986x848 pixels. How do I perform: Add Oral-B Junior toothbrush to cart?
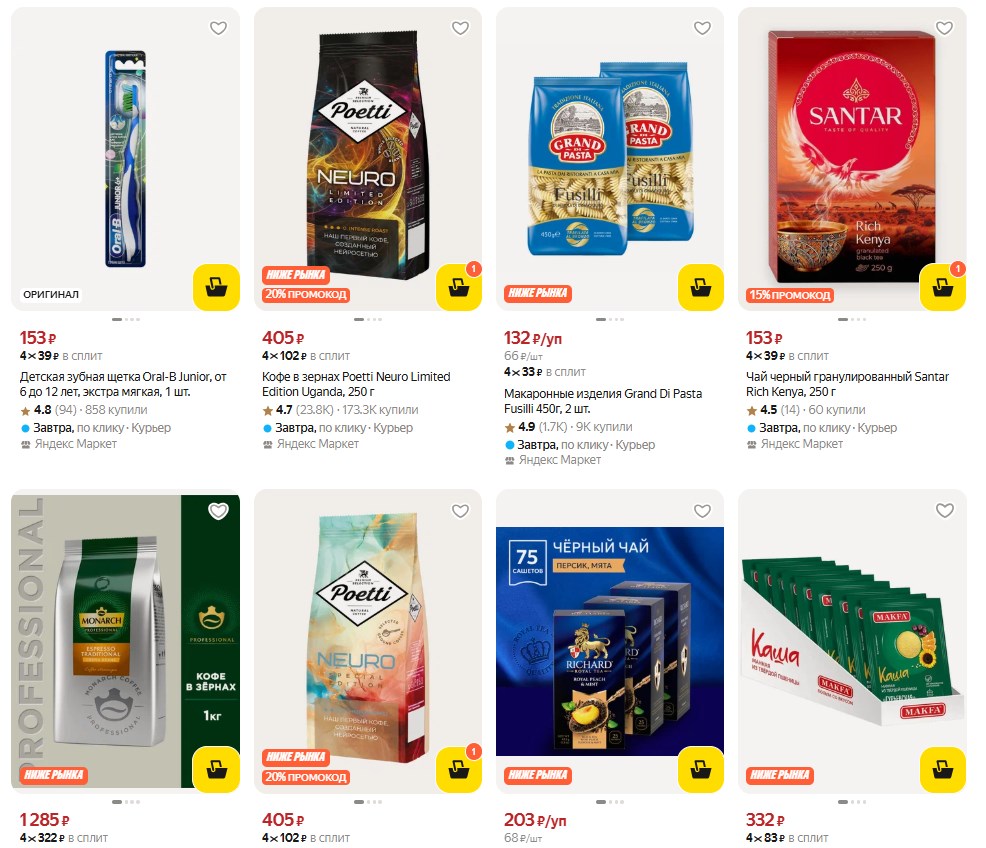(216, 287)
